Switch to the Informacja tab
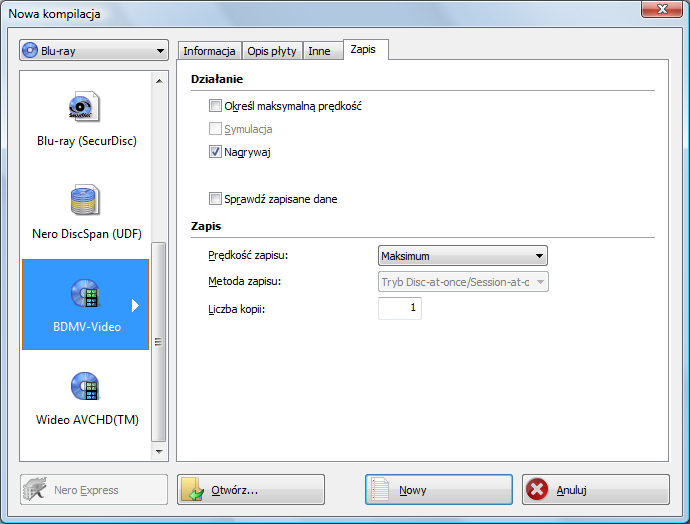This screenshot has height=524, width=690. [209, 51]
